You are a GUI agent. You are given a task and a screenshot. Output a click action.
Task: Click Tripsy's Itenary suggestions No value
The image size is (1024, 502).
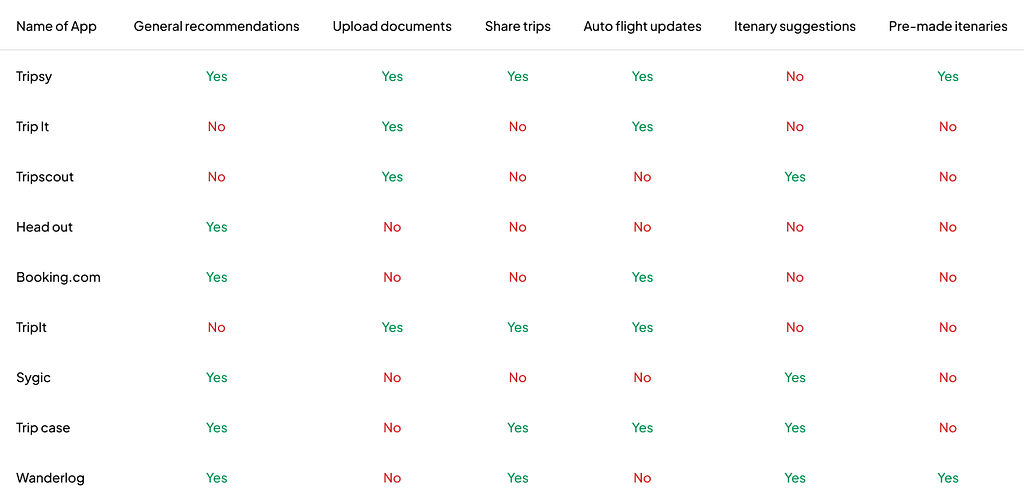point(795,76)
